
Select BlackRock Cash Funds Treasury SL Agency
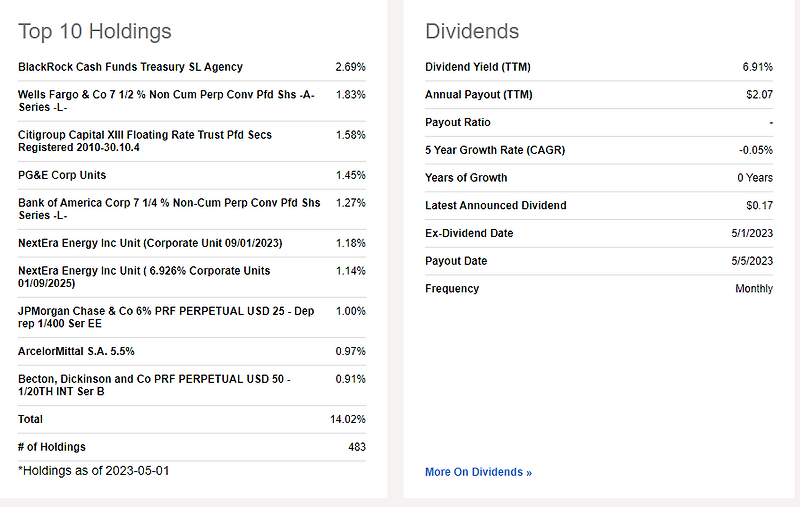(x=130, y=67)
